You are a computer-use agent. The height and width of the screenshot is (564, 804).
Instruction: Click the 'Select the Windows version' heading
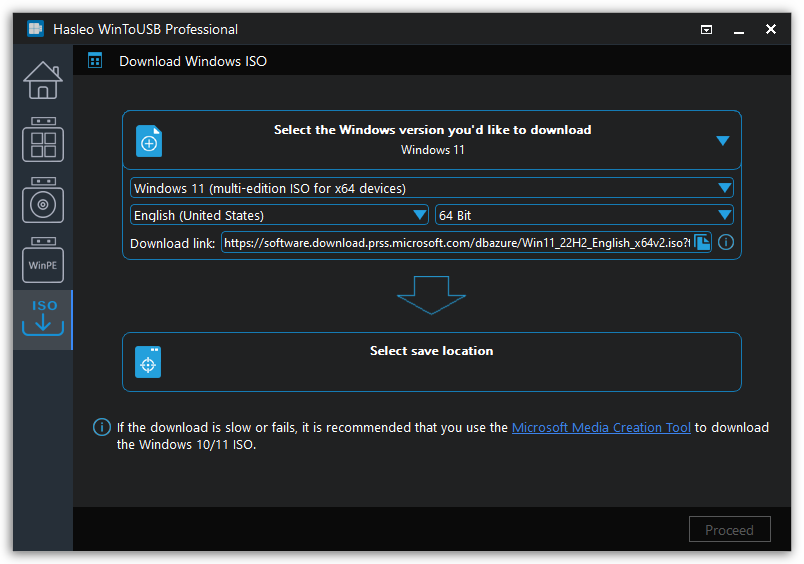pos(432,130)
